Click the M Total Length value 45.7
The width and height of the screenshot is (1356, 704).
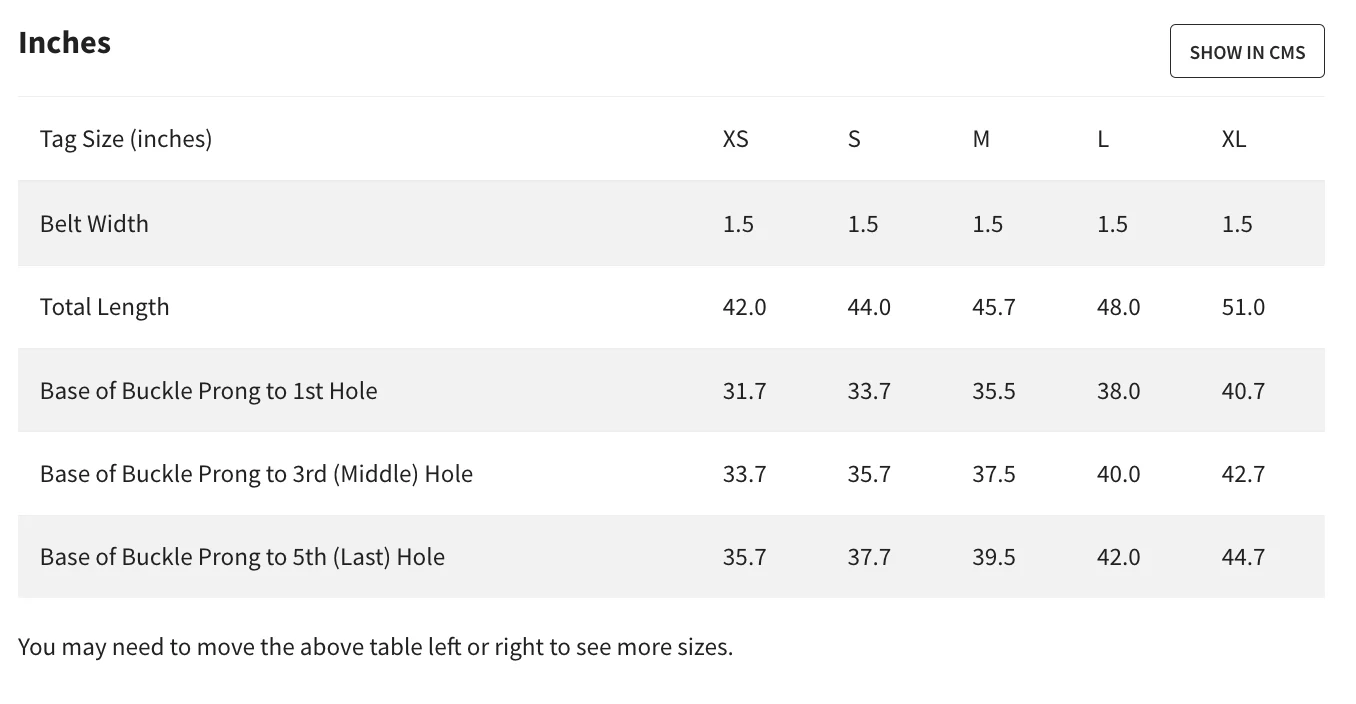[x=993, y=307]
